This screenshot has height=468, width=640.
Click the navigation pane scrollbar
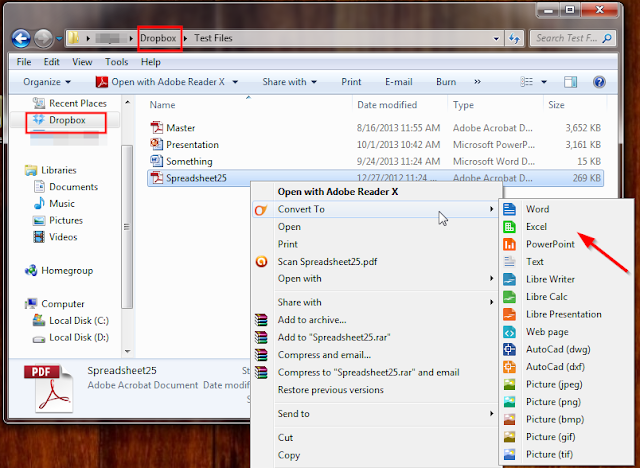pos(127,226)
